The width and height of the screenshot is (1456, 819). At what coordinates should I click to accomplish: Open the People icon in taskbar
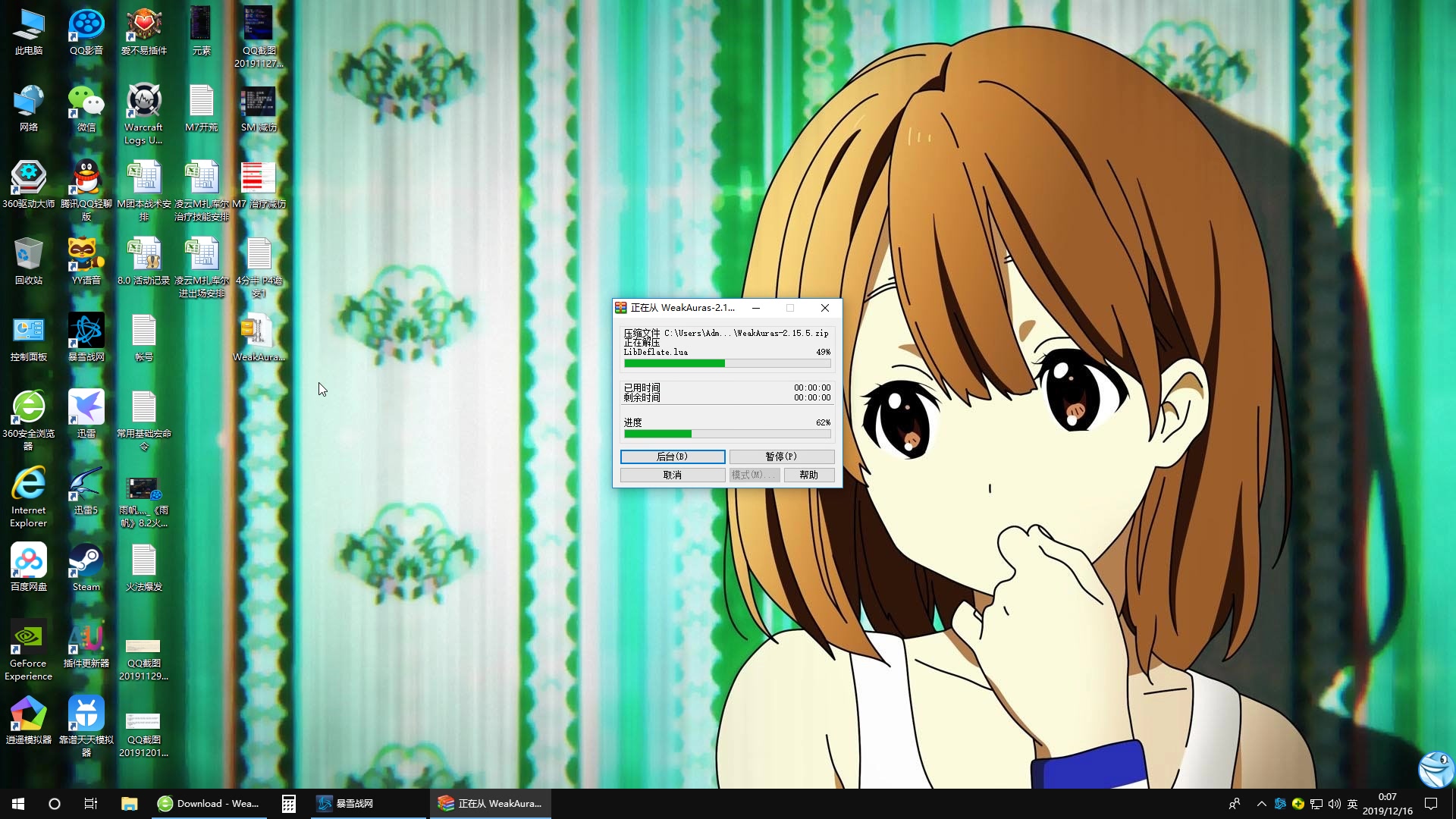(1235, 804)
